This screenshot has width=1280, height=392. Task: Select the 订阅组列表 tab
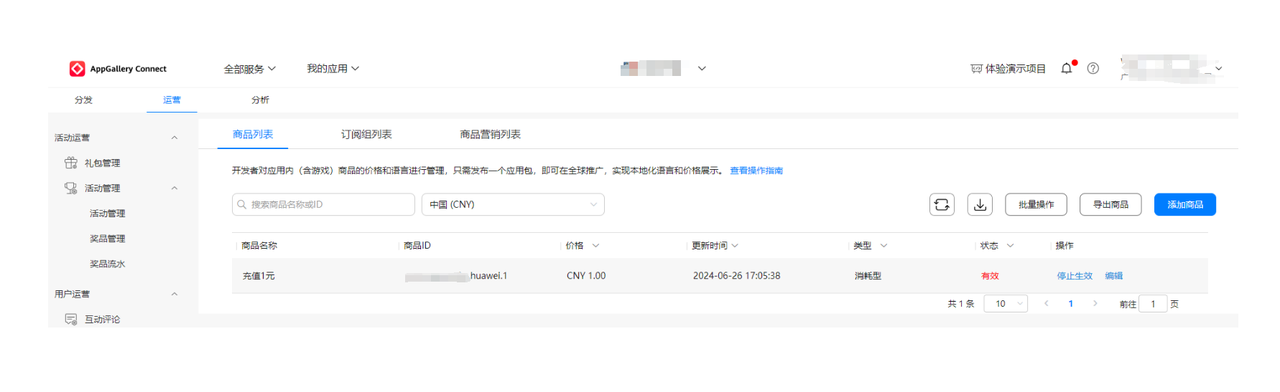click(366, 134)
